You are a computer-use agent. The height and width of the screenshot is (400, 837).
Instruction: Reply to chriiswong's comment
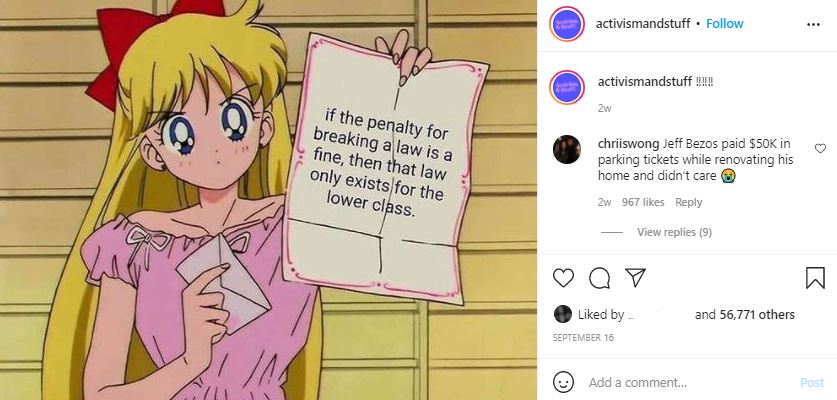(x=689, y=202)
